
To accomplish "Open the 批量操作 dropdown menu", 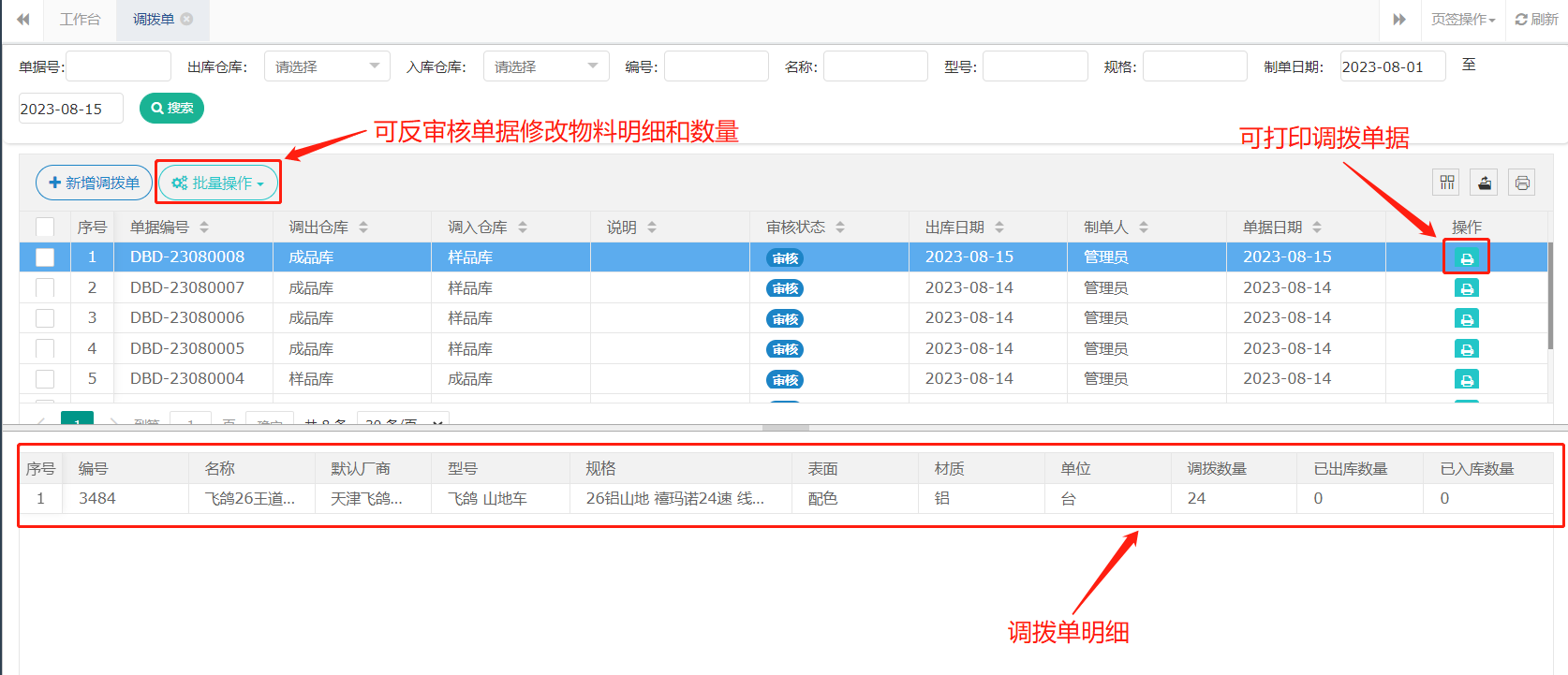I will pos(218,183).
